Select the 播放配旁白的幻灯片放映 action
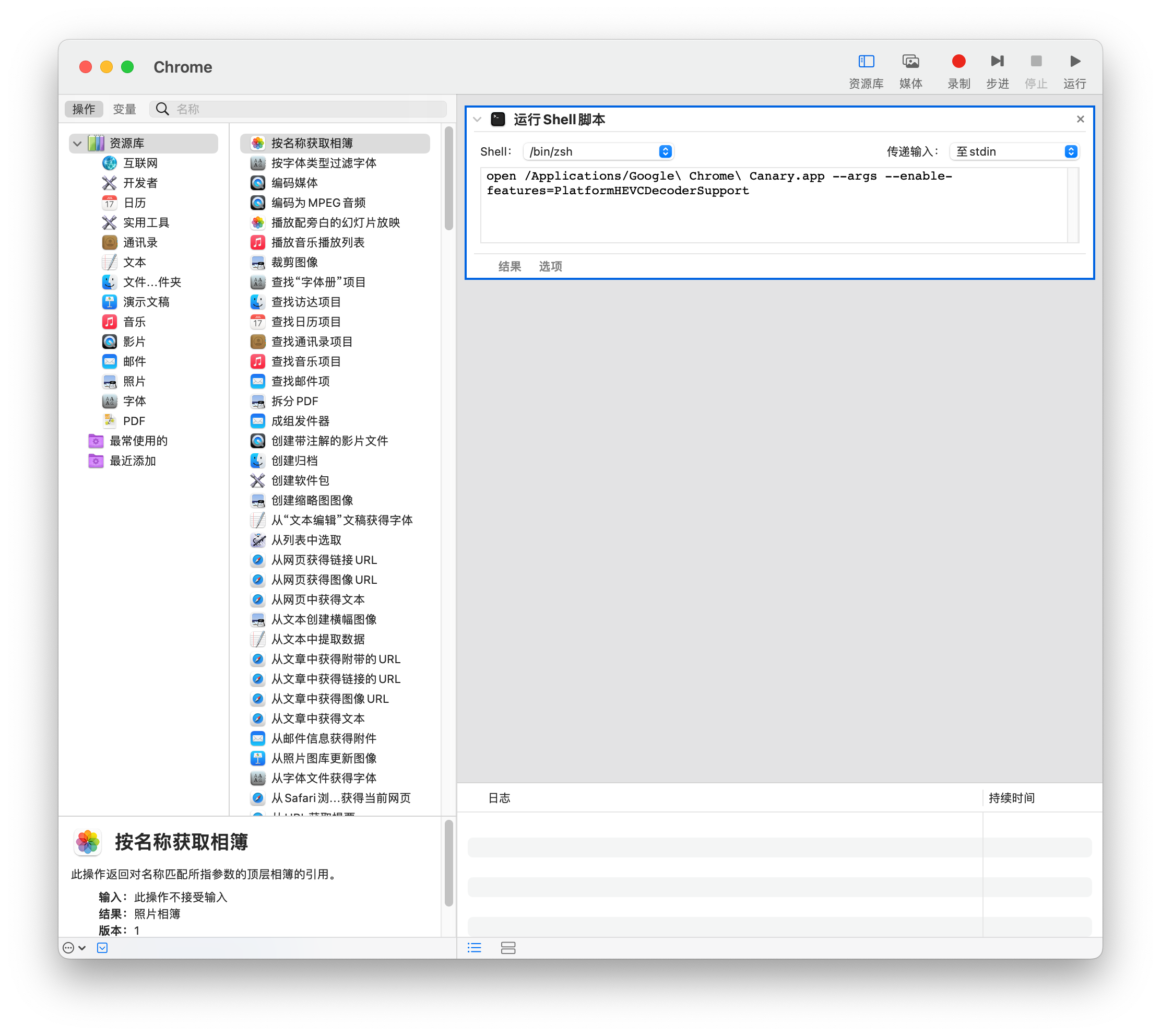Screen dimensions: 1161x1036 point(335,222)
